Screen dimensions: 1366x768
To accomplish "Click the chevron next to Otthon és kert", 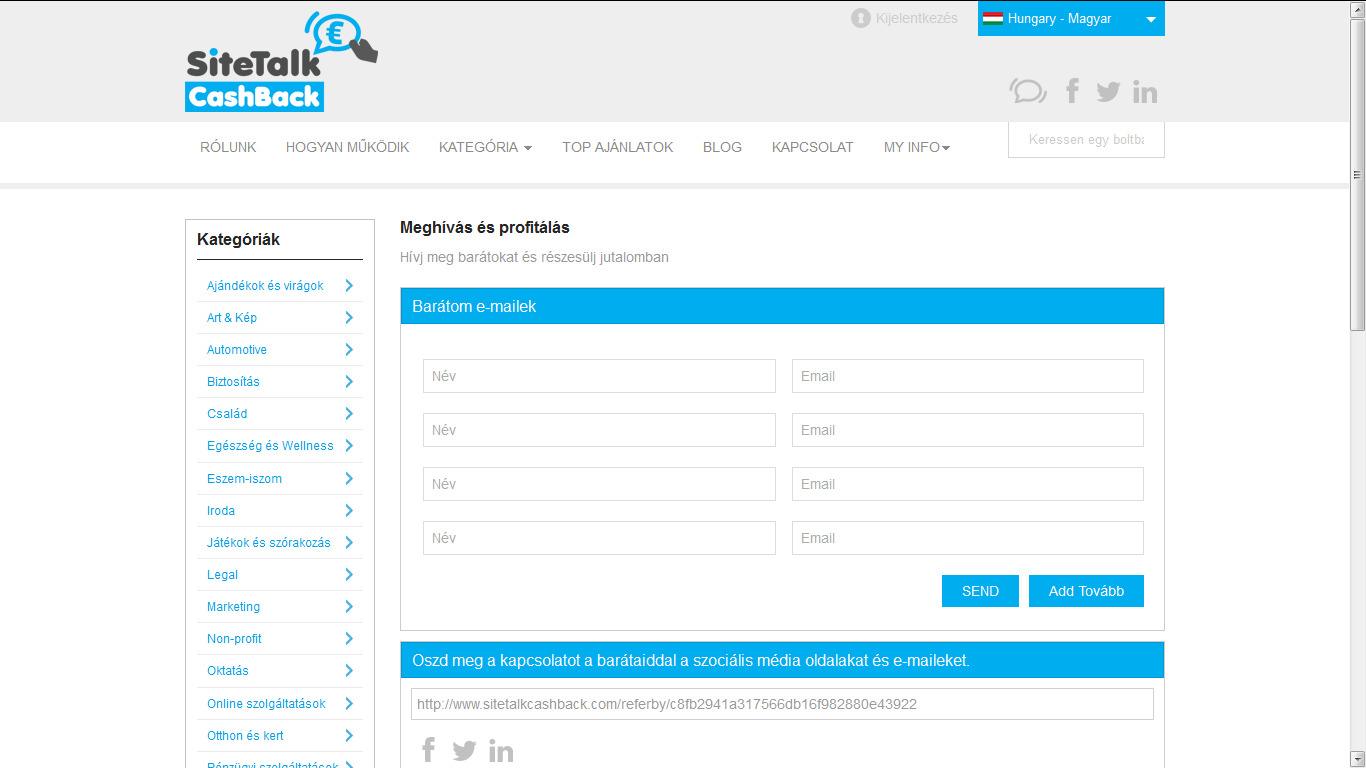I will click(x=349, y=736).
